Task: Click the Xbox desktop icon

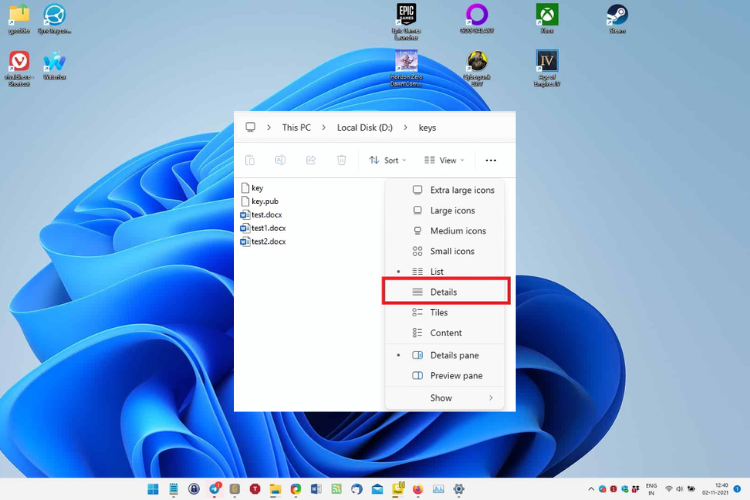Action: (x=547, y=17)
